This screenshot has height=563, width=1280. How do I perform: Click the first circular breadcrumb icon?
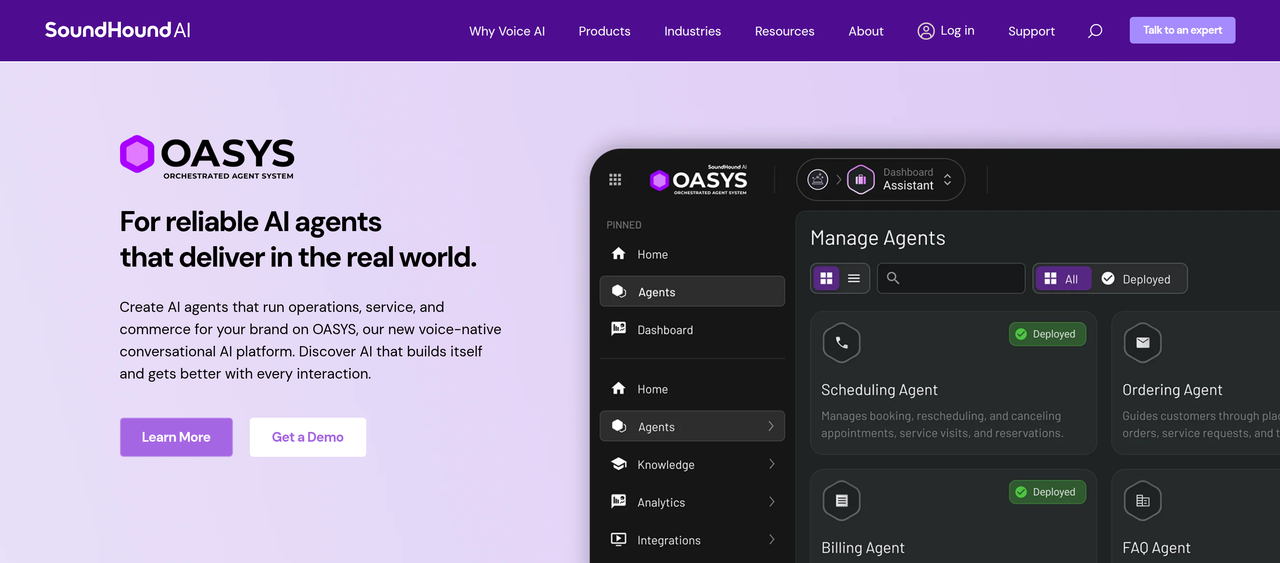(x=818, y=180)
